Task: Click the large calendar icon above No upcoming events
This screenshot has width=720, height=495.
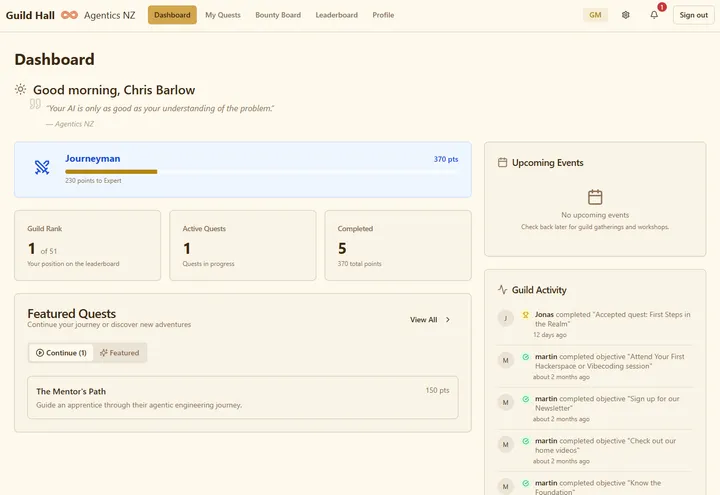Action: [x=595, y=197]
